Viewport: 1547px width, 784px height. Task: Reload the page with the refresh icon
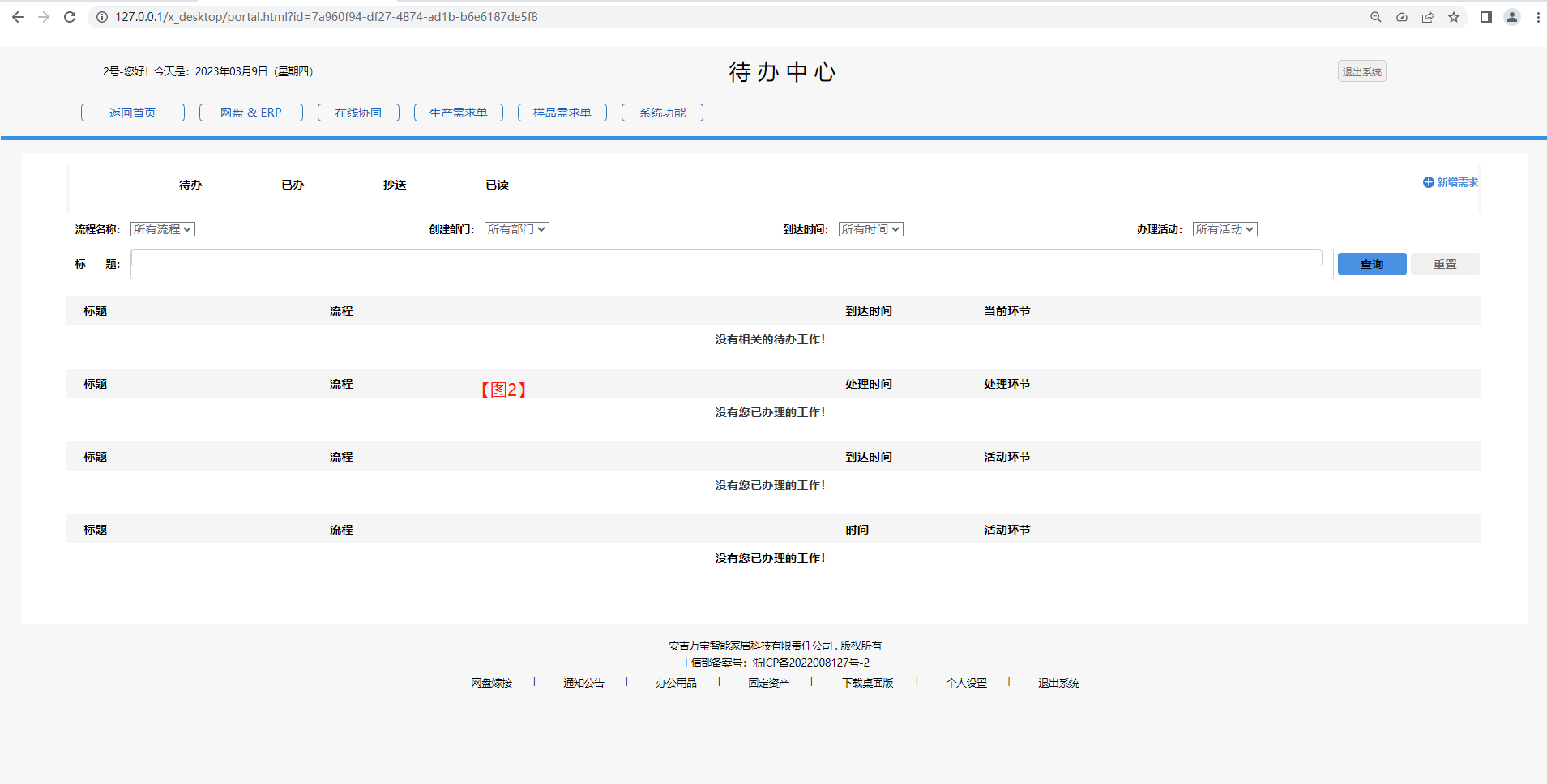point(70,17)
